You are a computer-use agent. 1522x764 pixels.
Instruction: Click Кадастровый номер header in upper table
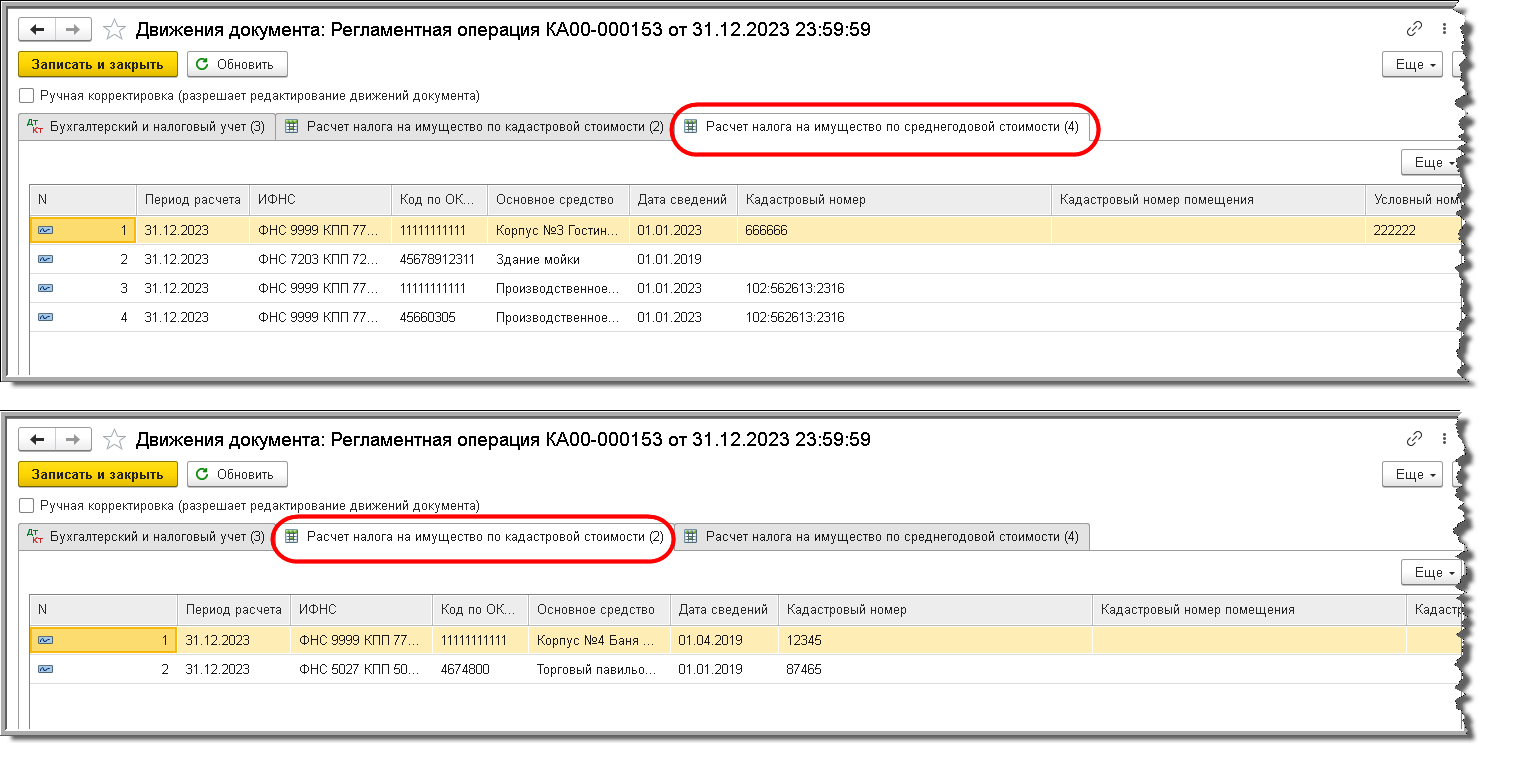point(895,199)
